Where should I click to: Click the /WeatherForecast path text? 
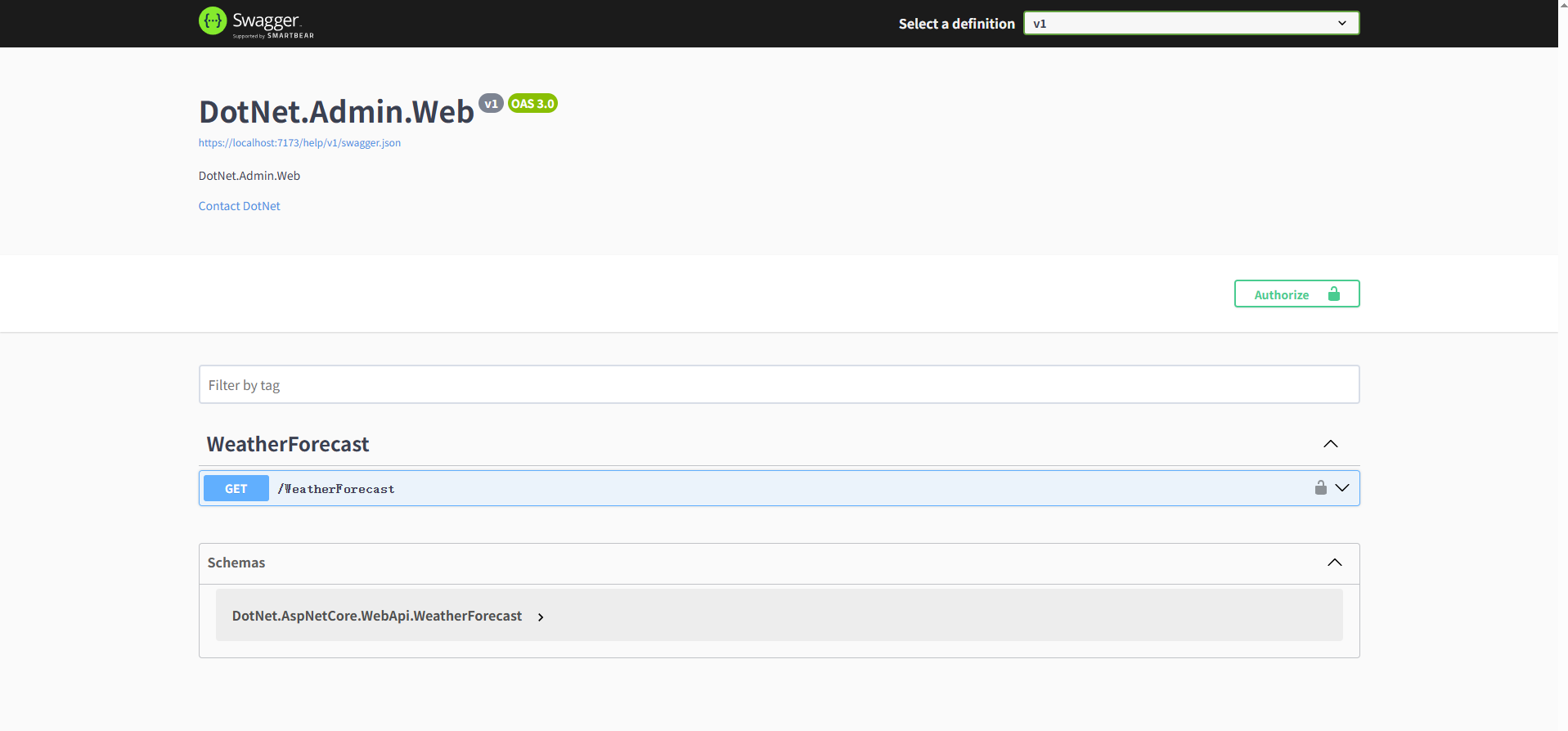coord(336,489)
